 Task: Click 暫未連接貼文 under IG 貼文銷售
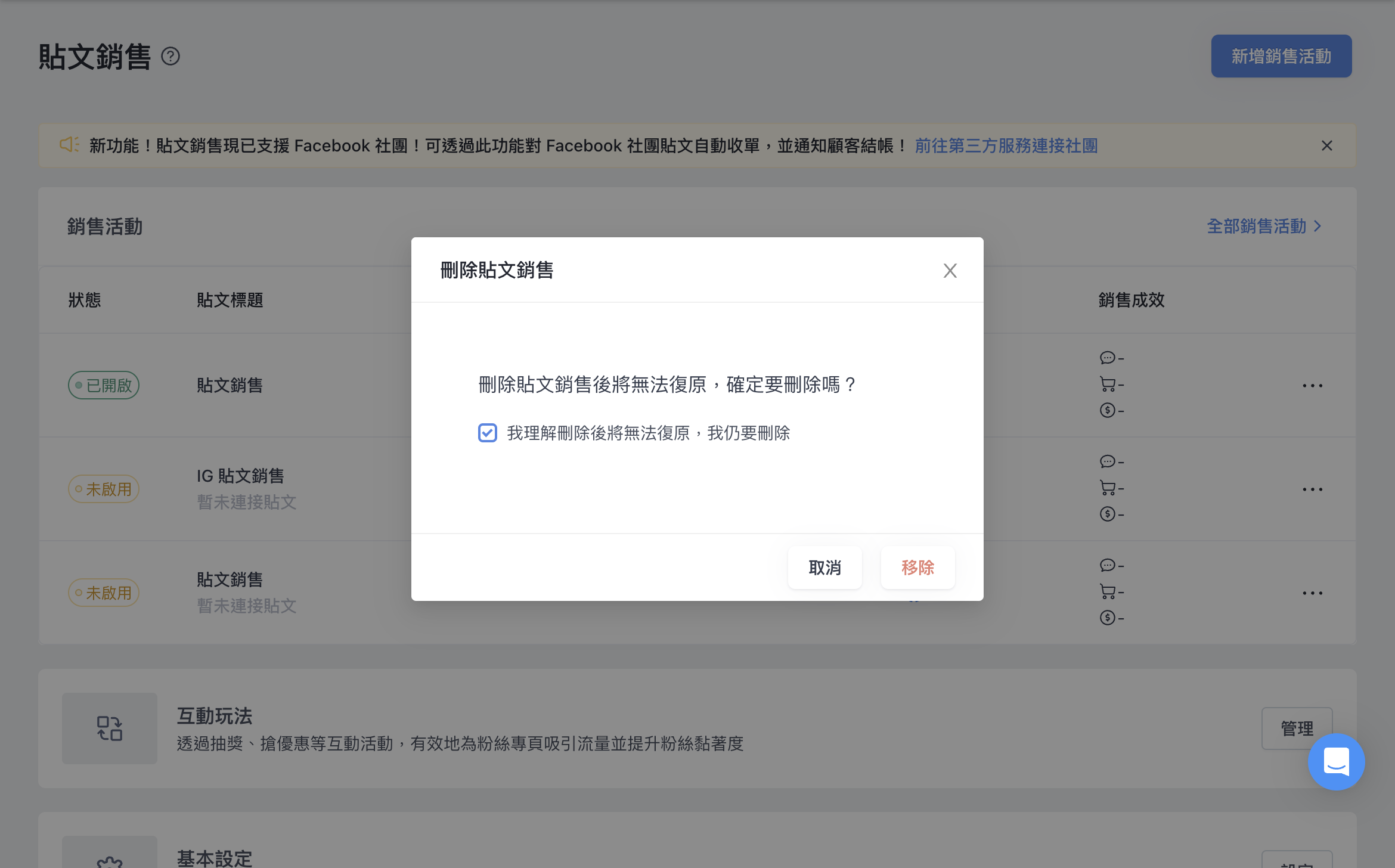pyautogui.click(x=247, y=503)
